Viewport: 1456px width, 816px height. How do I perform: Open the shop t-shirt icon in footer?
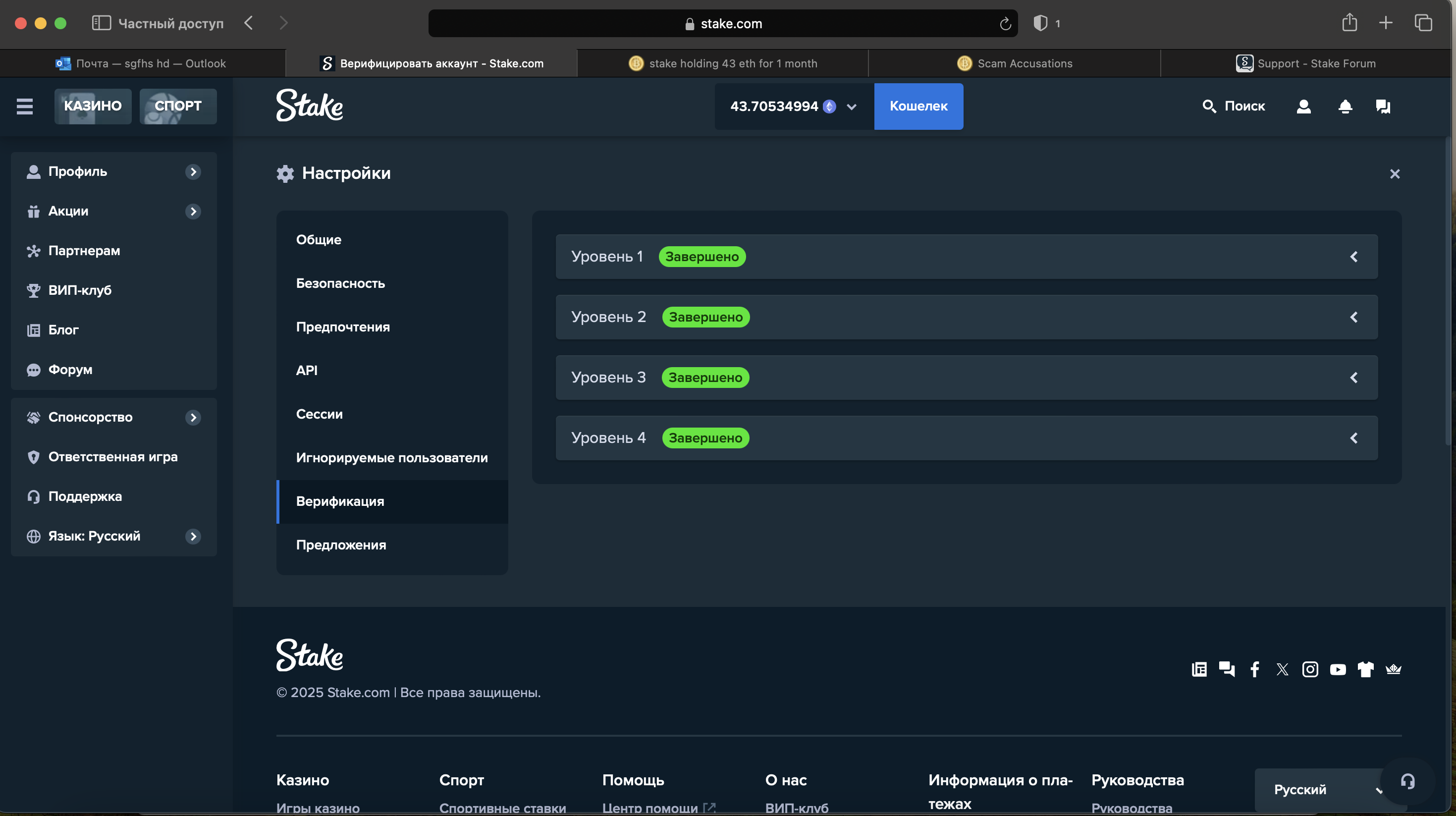coord(1365,669)
